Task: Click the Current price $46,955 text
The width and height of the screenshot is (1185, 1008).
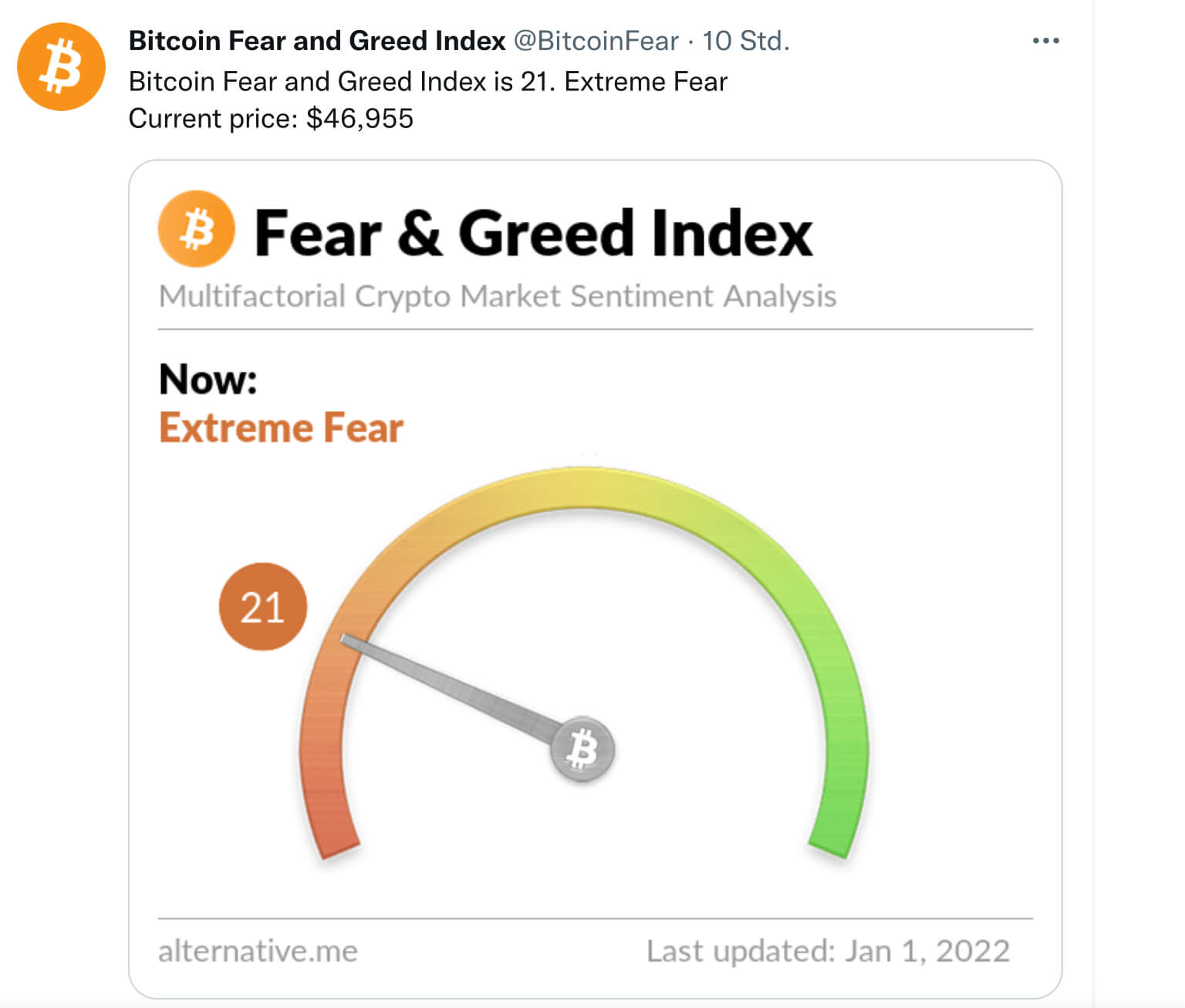Action: [x=272, y=119]
